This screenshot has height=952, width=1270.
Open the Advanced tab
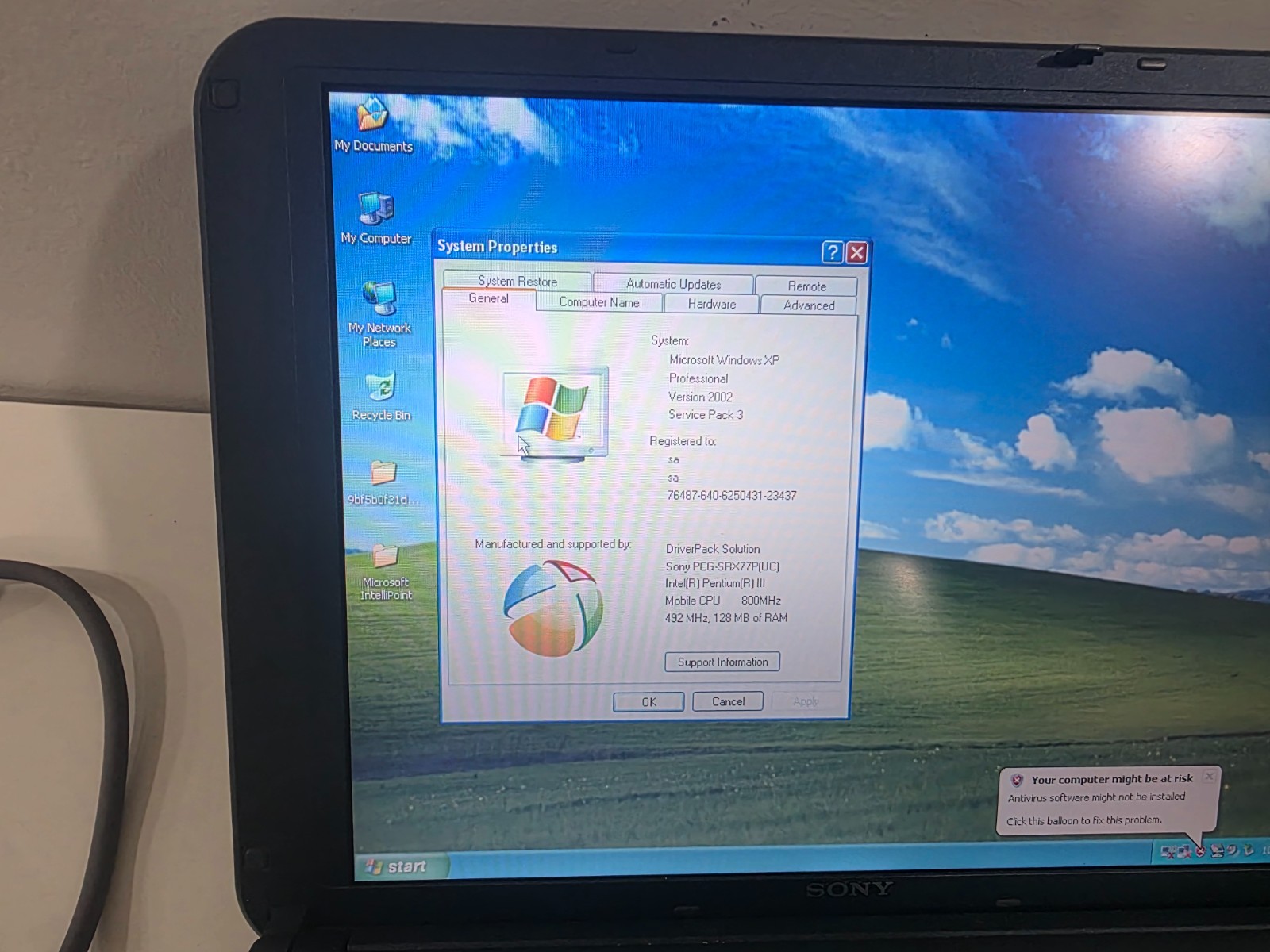pos(809,305)
